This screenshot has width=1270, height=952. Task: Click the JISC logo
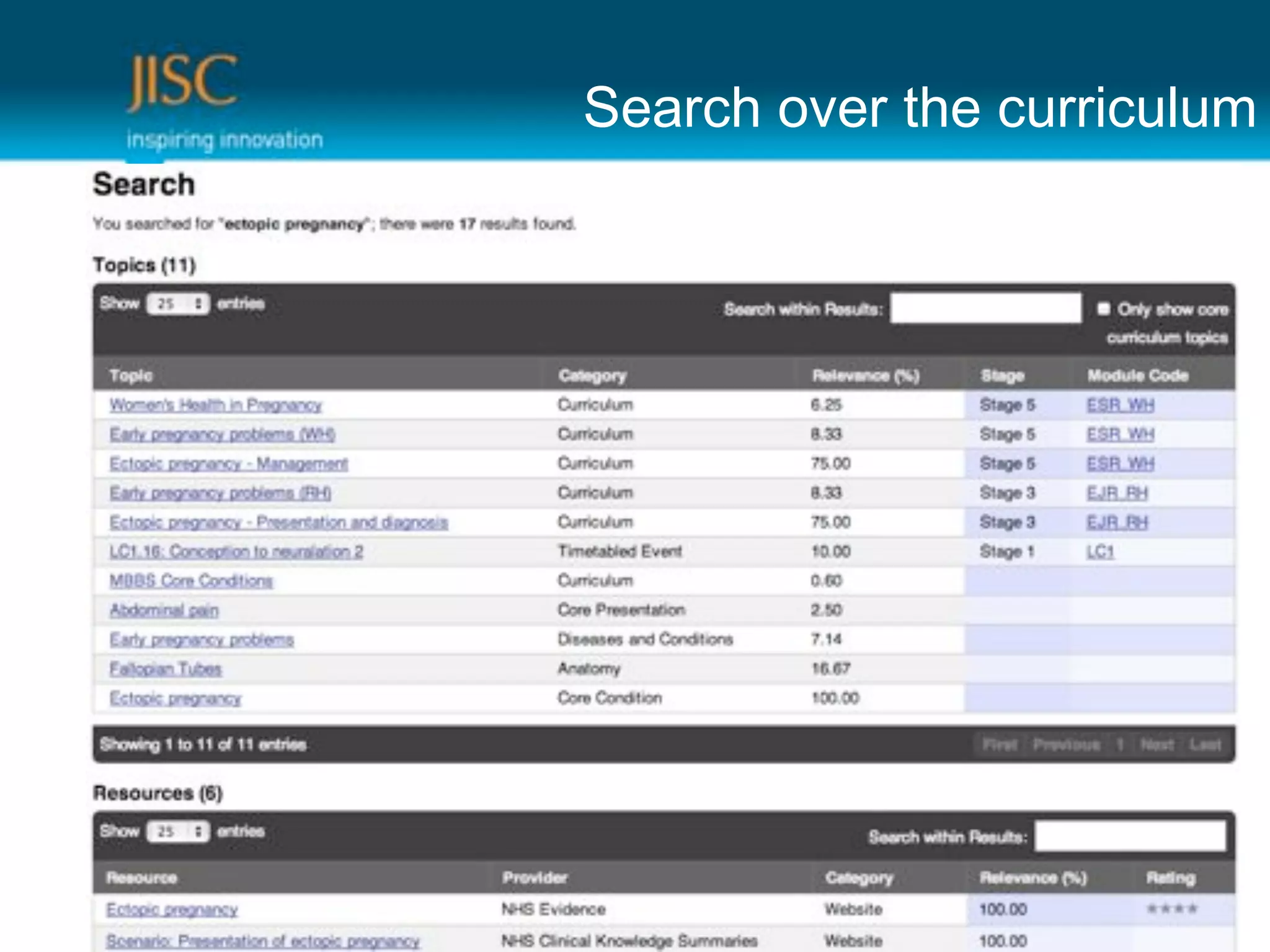(184, 82)
